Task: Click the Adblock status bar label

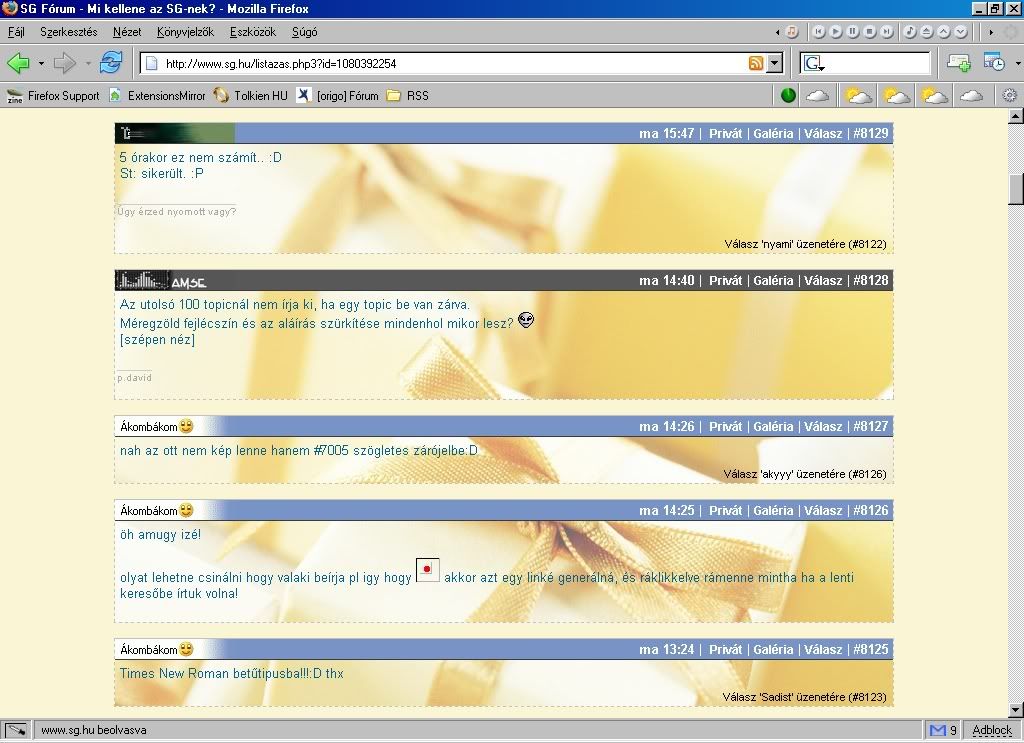Action: (991, 730)
